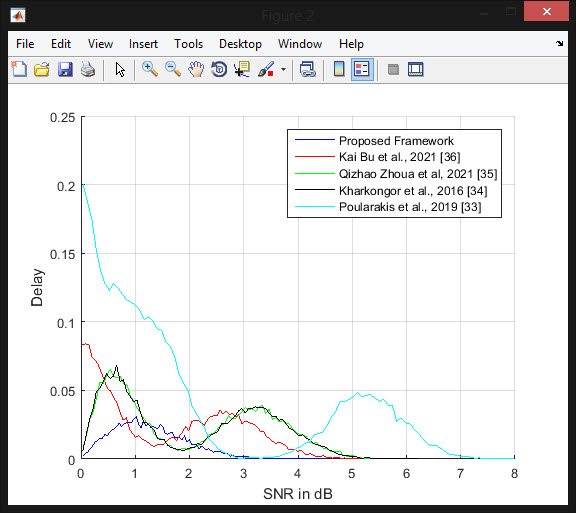Open the Insert menu
Screen dimensions: 576x513
(143, 44)
